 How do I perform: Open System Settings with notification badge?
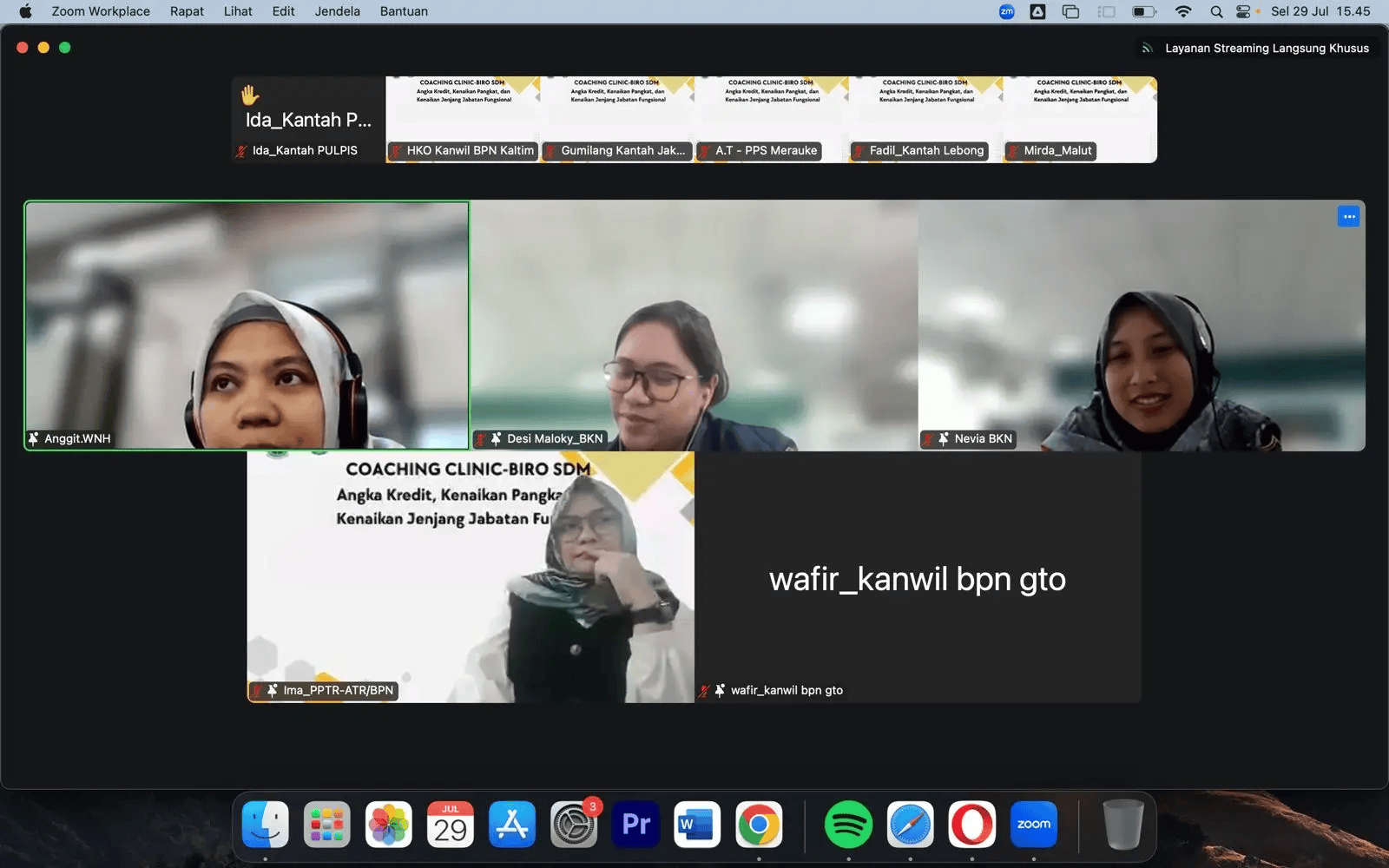(574, 825)
